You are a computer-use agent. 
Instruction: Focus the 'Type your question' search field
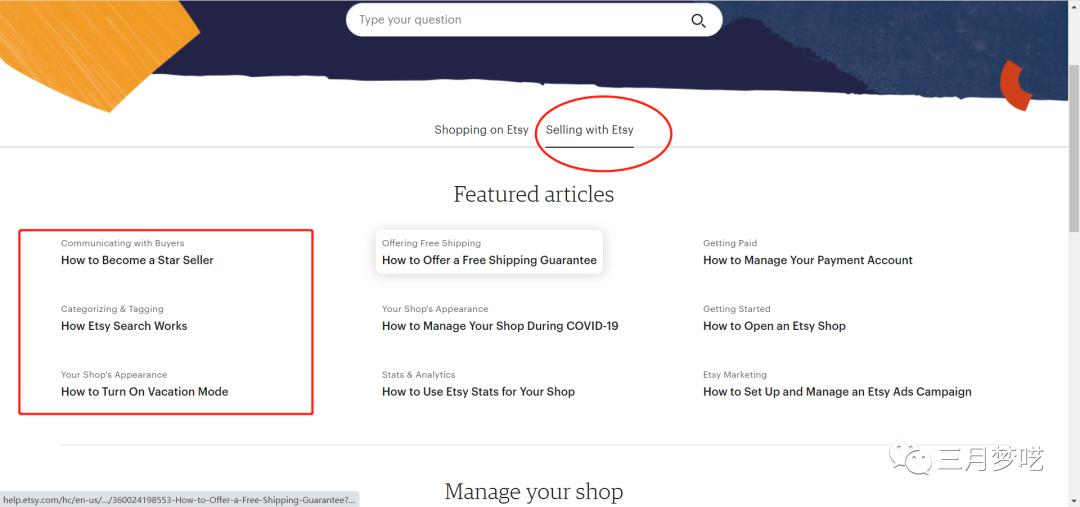[x=534, y=20]
